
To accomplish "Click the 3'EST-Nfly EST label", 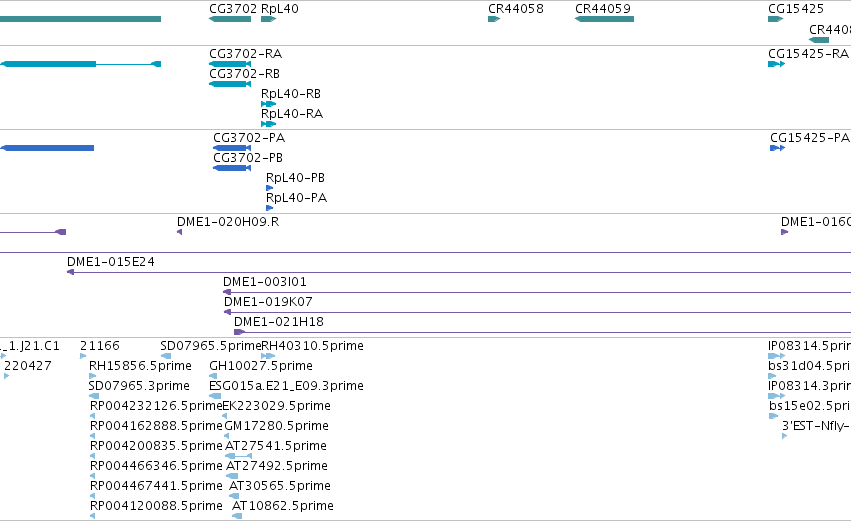I will (816, 427).
